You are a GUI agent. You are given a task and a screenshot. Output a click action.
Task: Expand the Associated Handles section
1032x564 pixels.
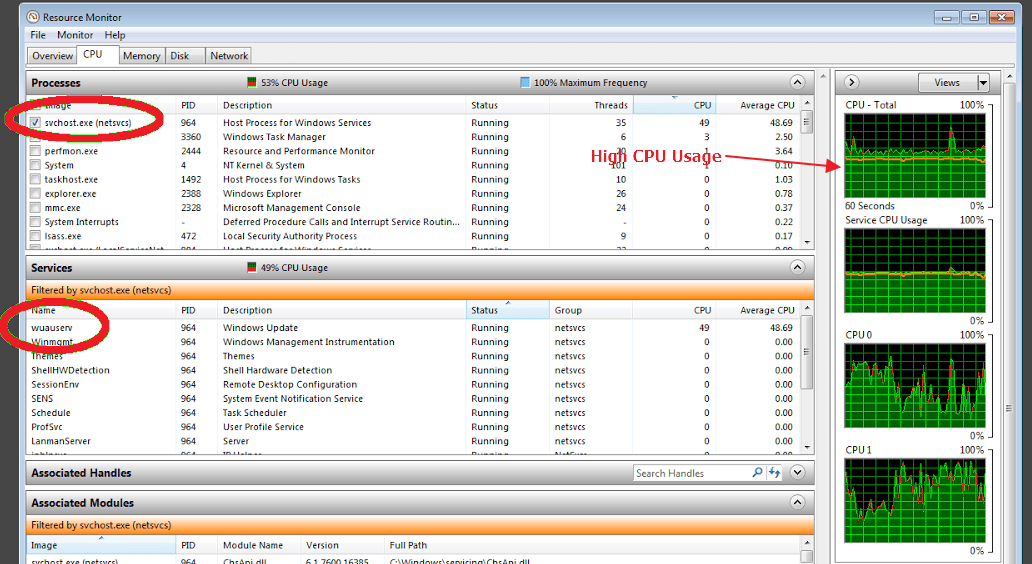tap(797, 473)
